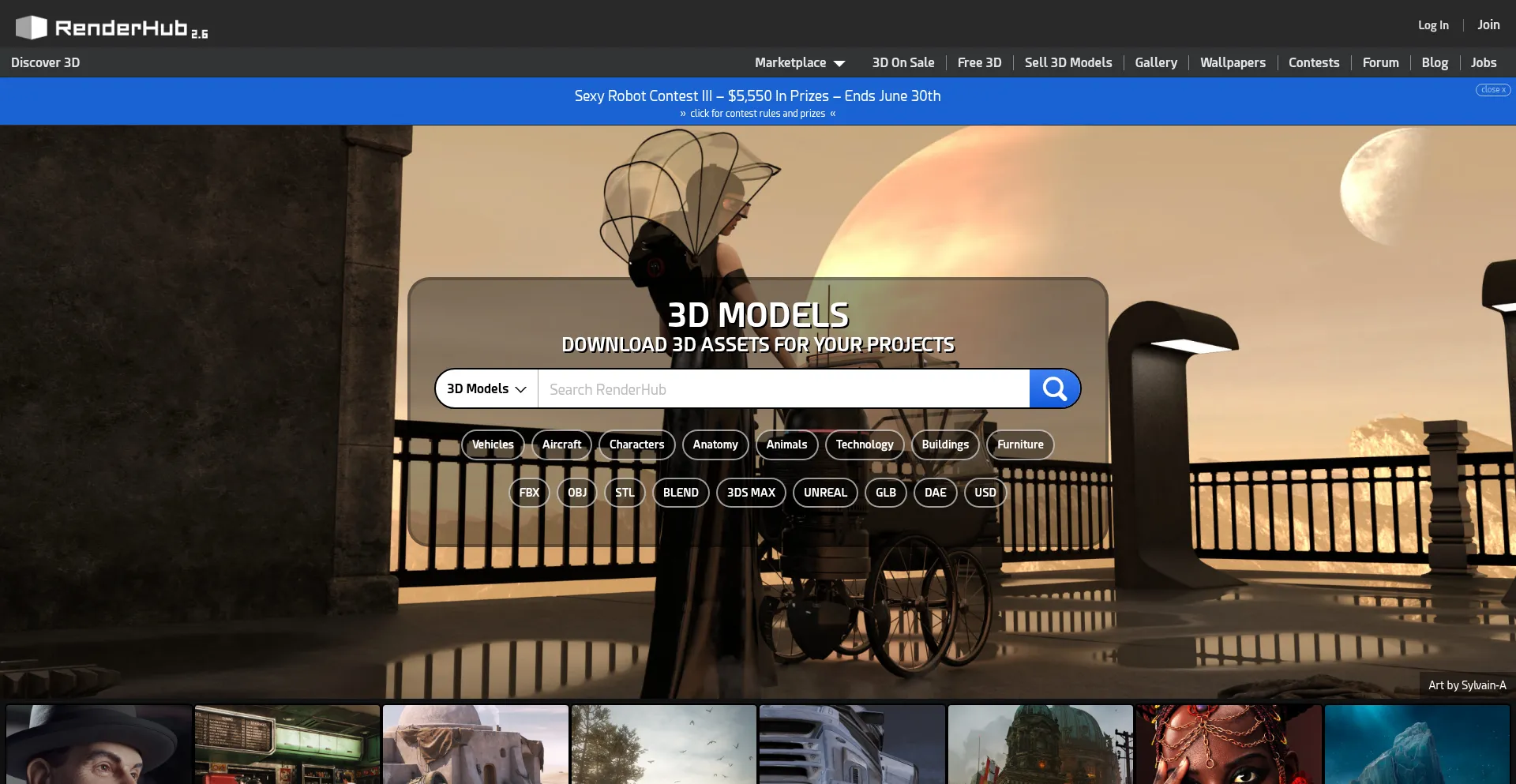Filter by BLEND format
The image size is (1516, 784).
coord(681,493)
